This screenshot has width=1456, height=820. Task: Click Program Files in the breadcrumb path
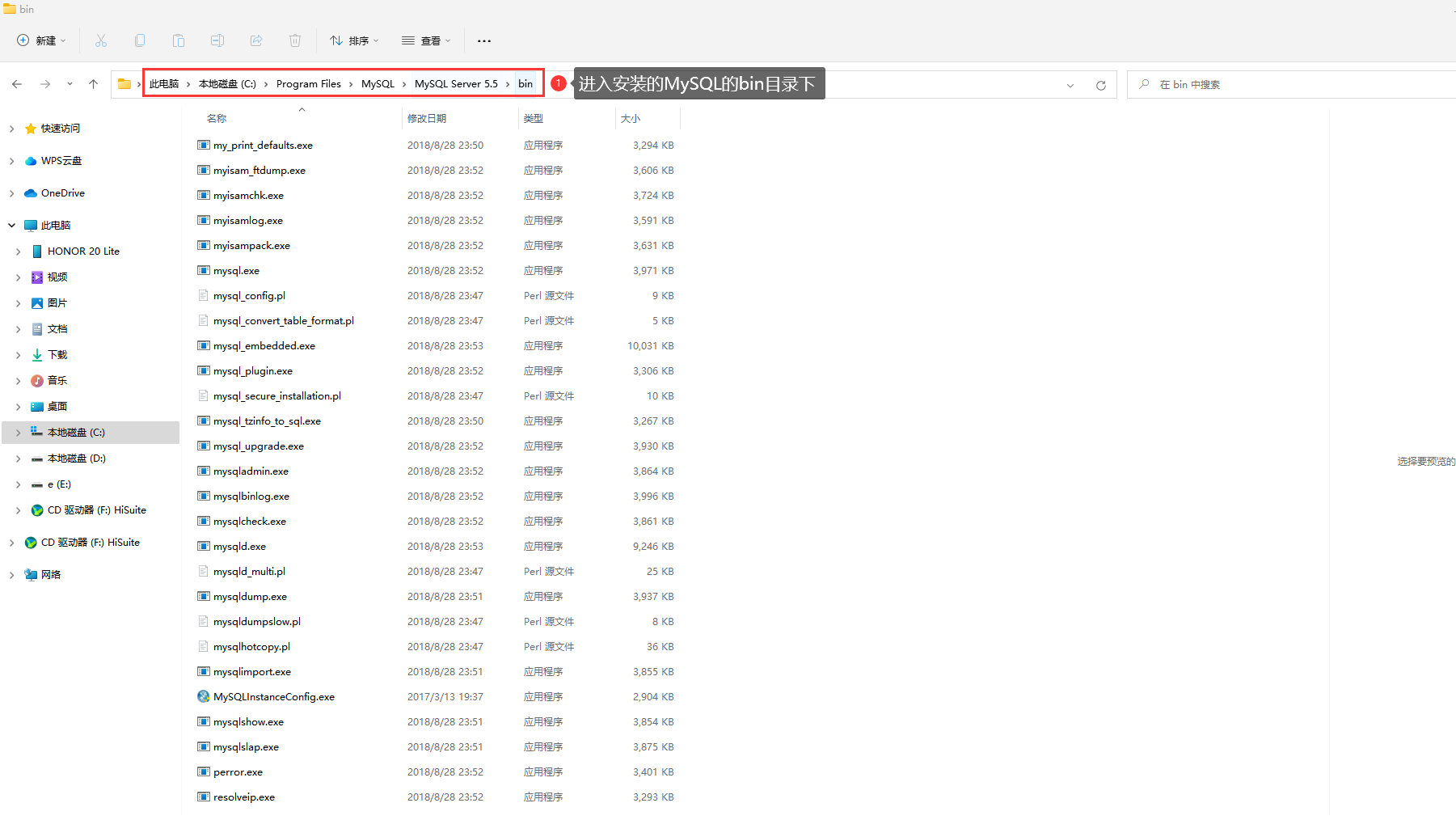309,84
